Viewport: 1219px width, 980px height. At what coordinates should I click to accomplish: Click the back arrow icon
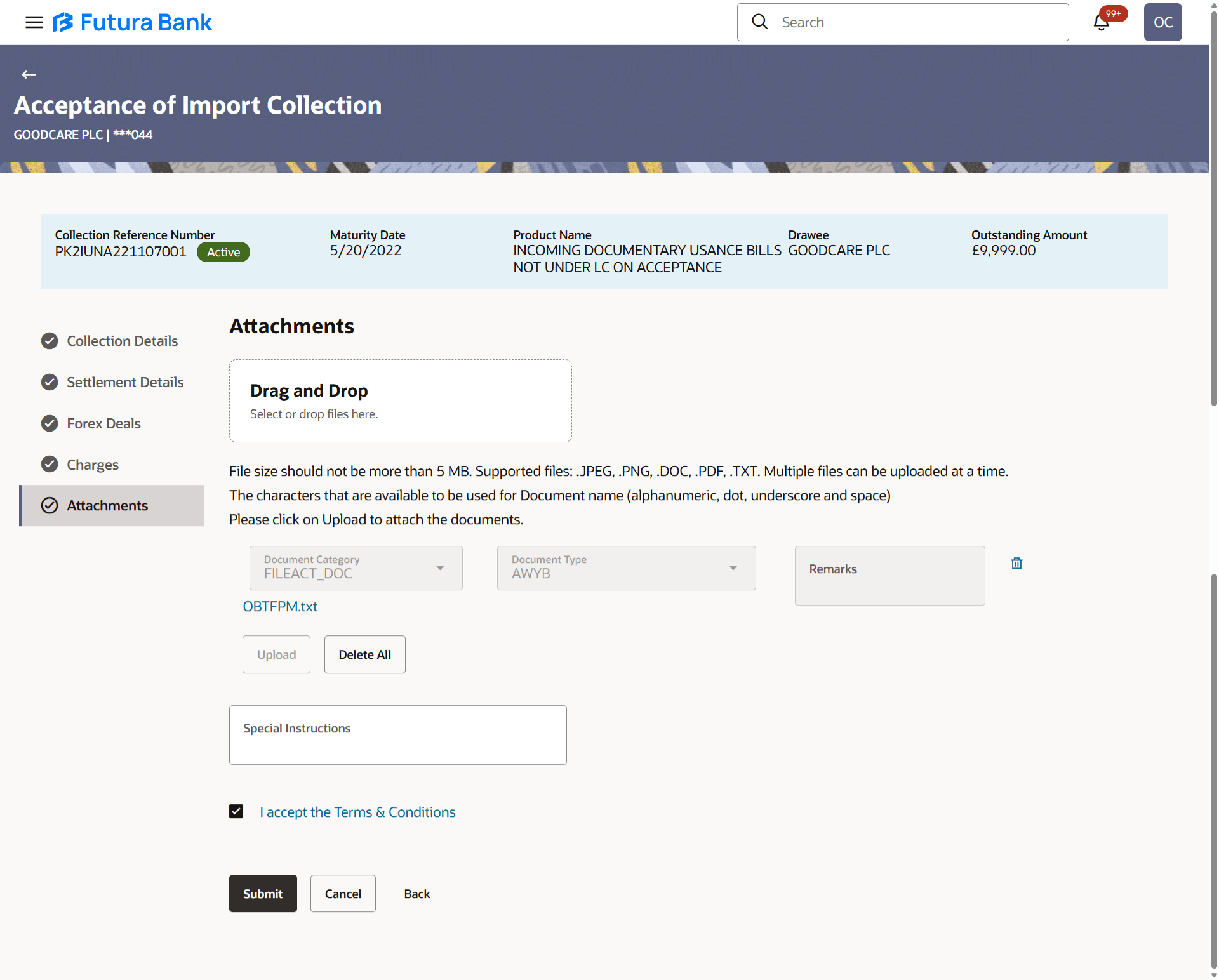tap(29, 75)
